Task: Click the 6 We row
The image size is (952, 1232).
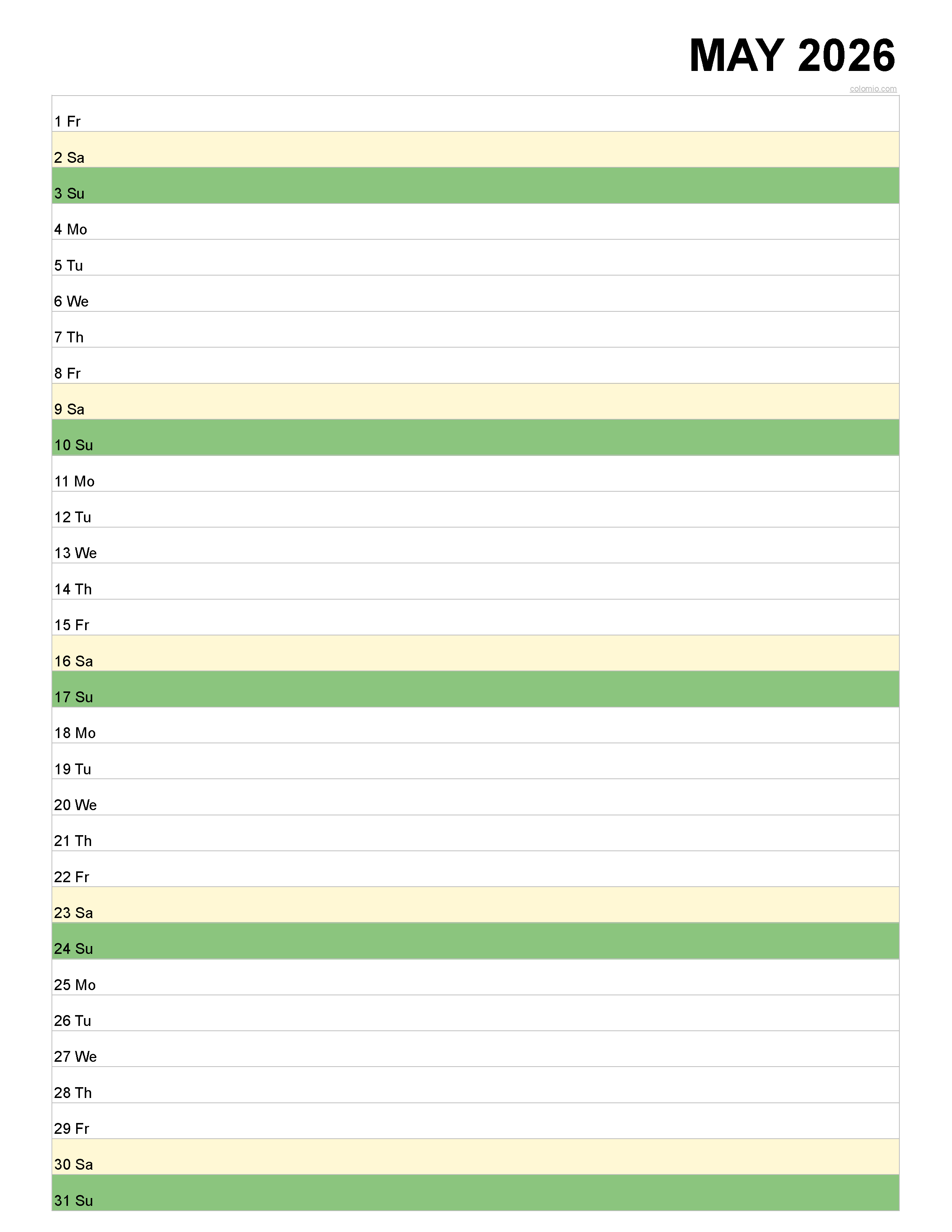Action: click(x=475, y=293)
